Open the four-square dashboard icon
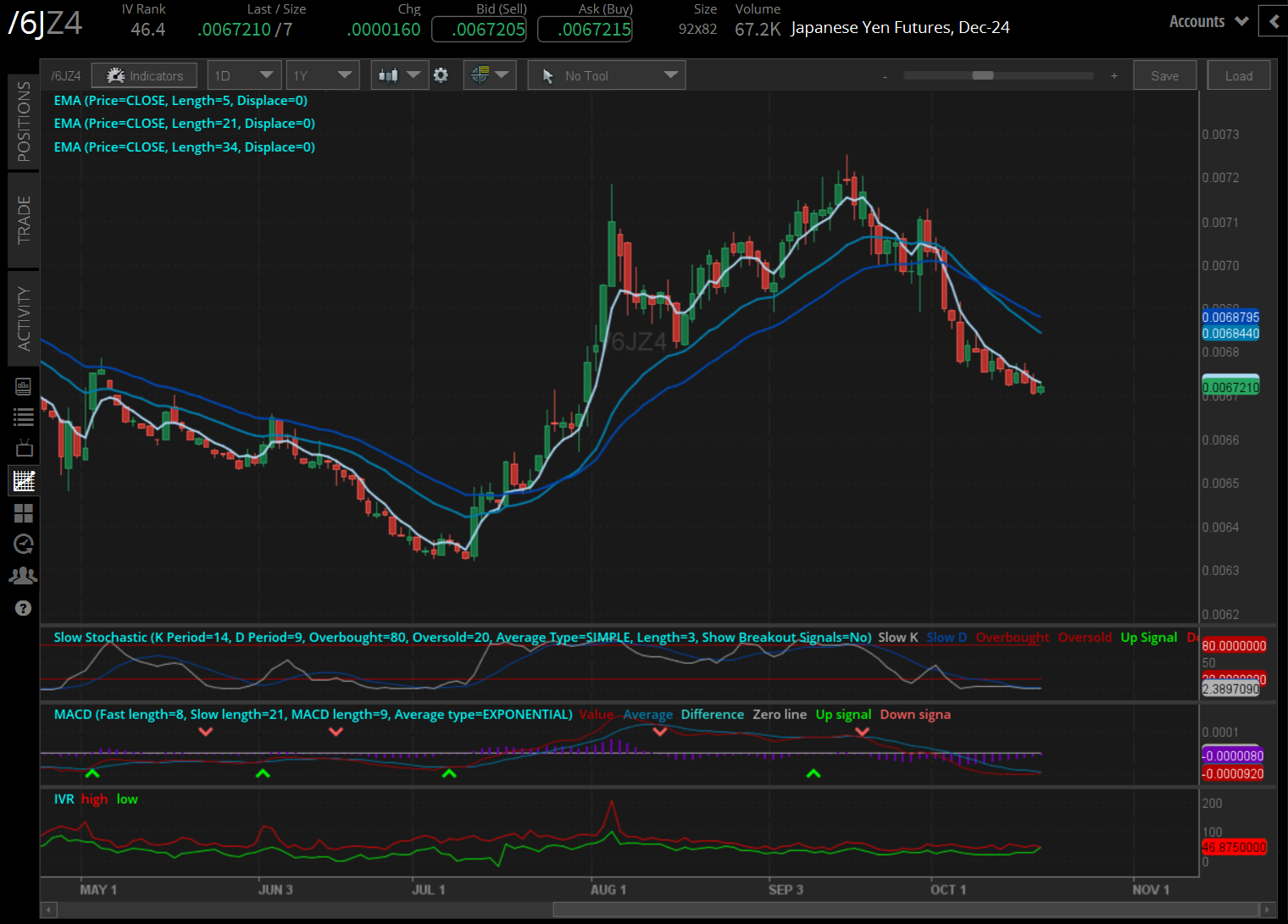Image resolution: width=1288 pixels, height=924 pixels. [x=24, y=513]
